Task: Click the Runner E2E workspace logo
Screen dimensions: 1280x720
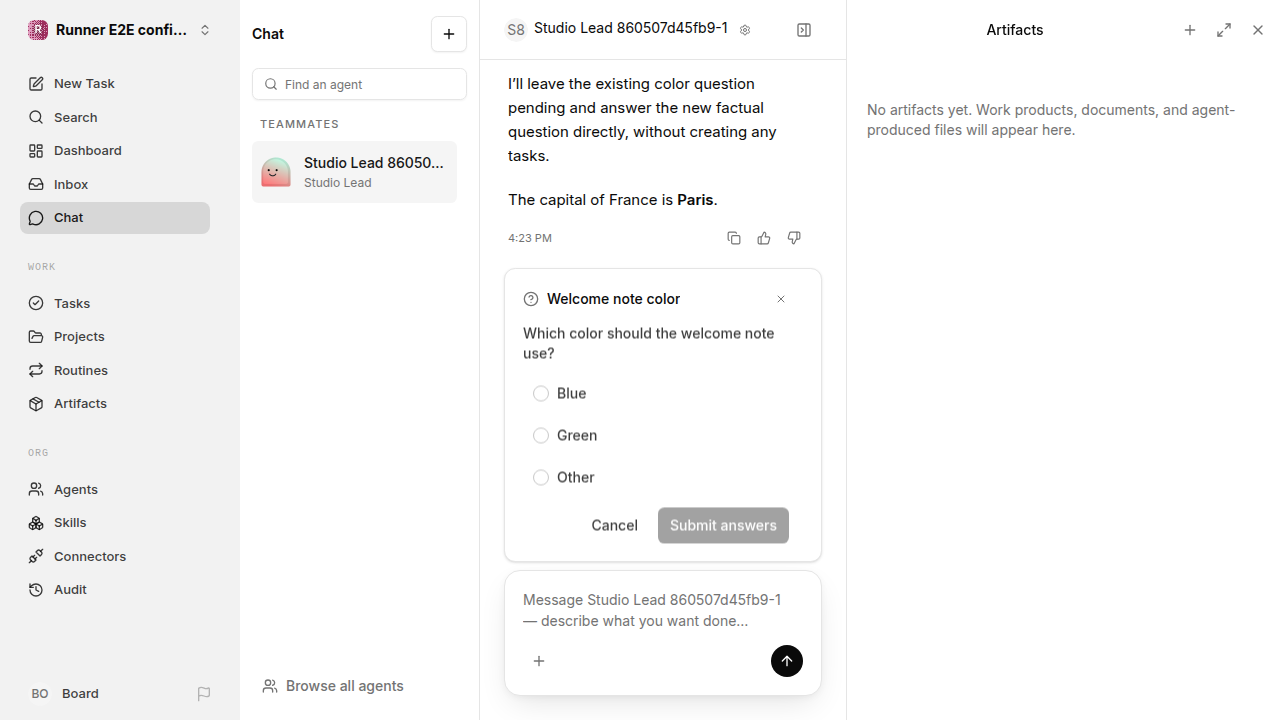Action: pyautogui.click(x=38, y=30)
